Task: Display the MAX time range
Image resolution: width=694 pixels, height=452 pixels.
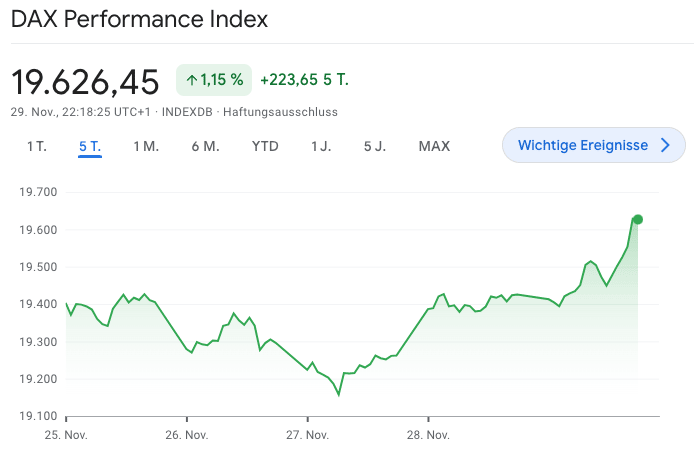Action: (434, 146)
